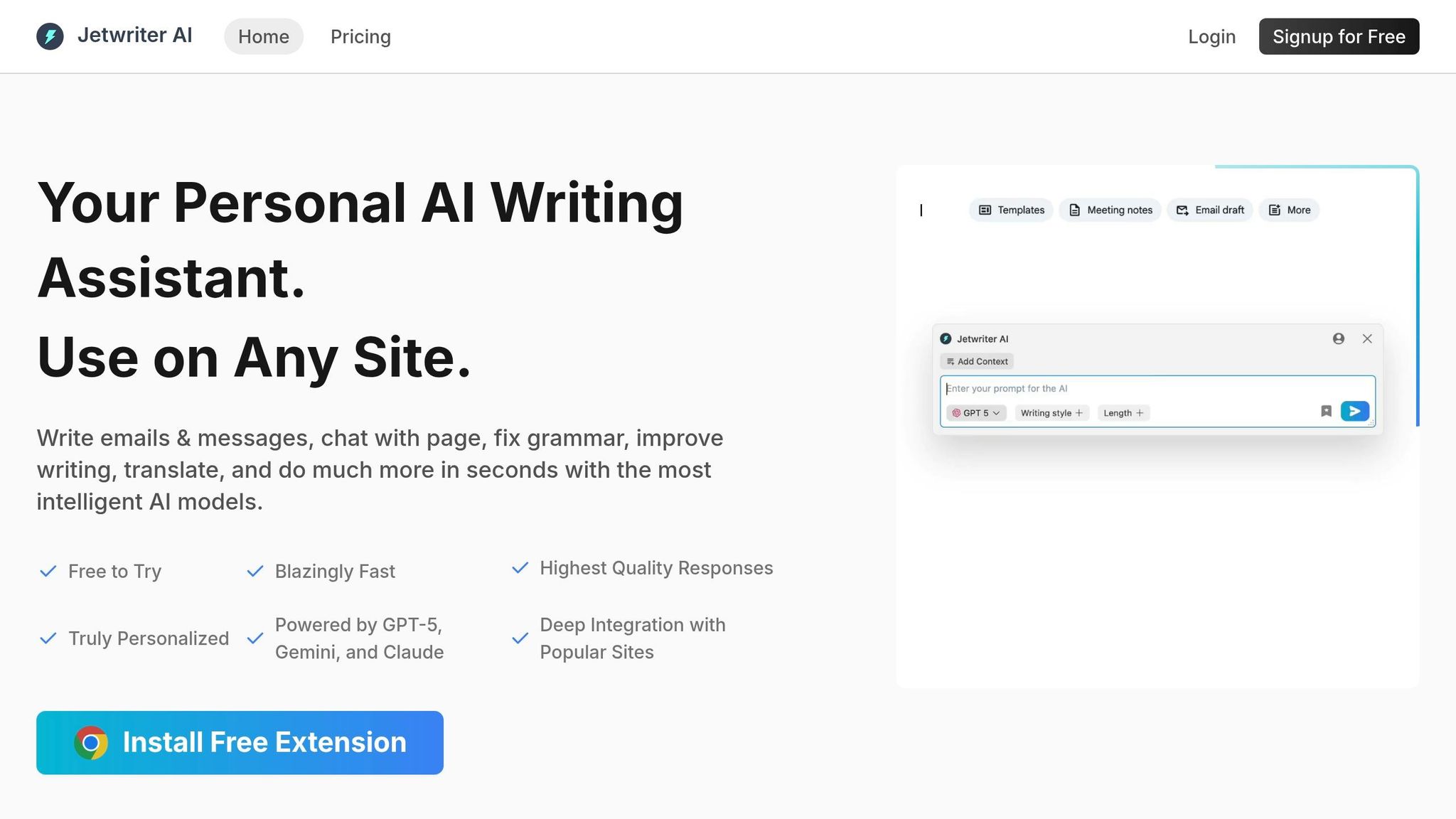Screen dimensions: 1456x819
Task: Click the Chrome icon on the install button
Action: (x=91, y=742)
